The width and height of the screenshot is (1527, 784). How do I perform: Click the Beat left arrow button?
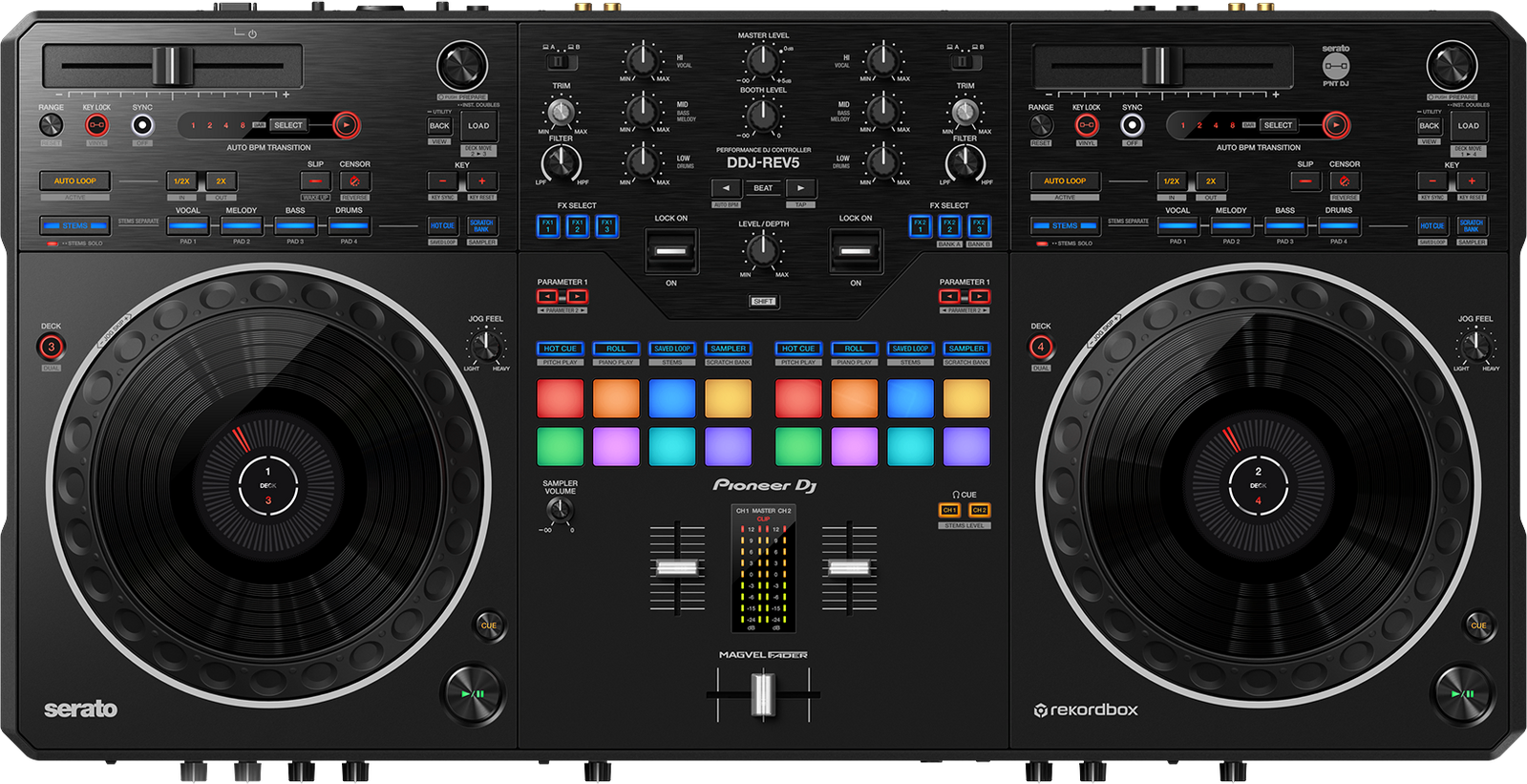click(x=726, y=188)
